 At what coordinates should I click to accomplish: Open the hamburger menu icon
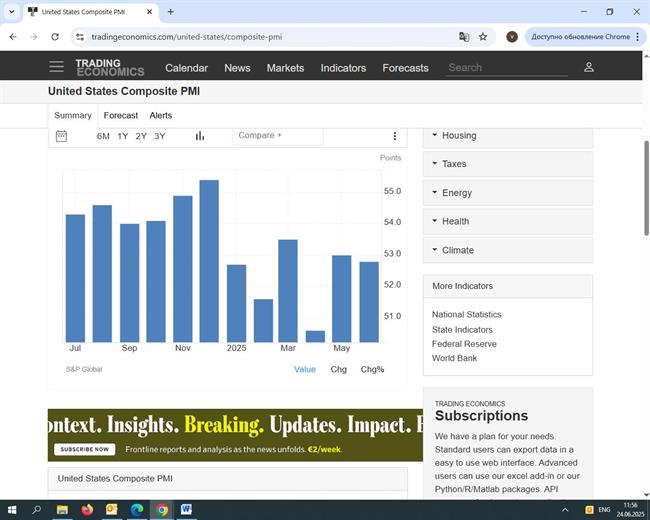point(56,67)
